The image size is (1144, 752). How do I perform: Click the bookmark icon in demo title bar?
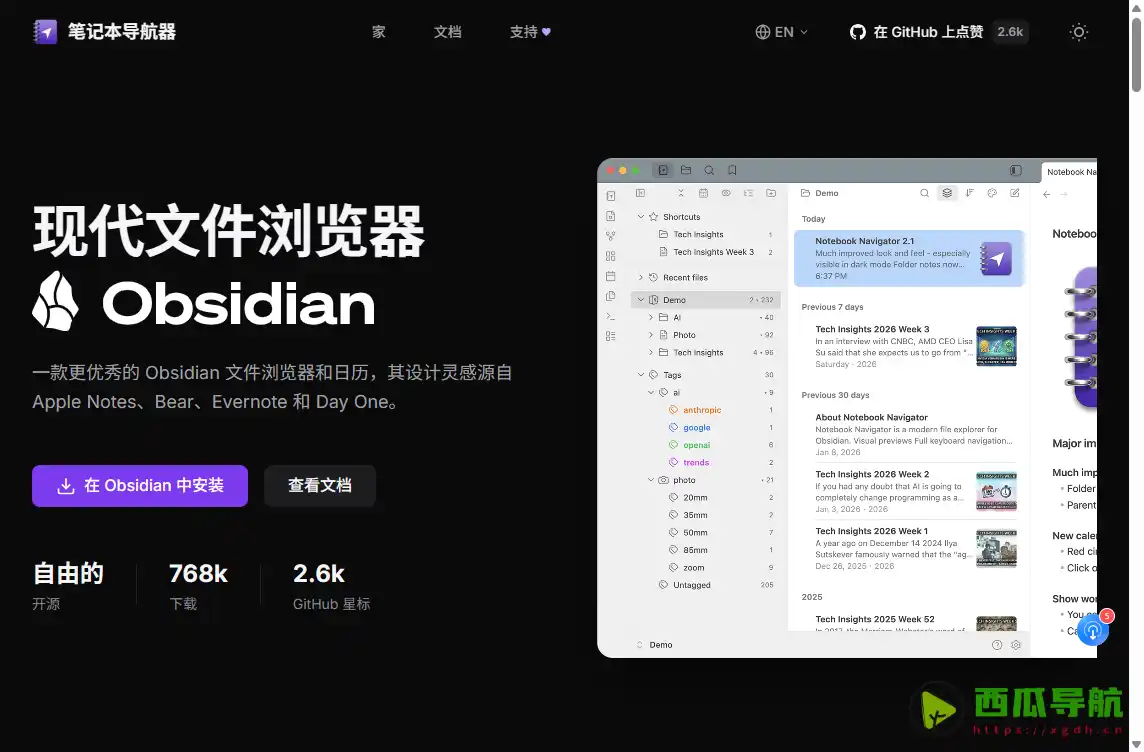732,170
